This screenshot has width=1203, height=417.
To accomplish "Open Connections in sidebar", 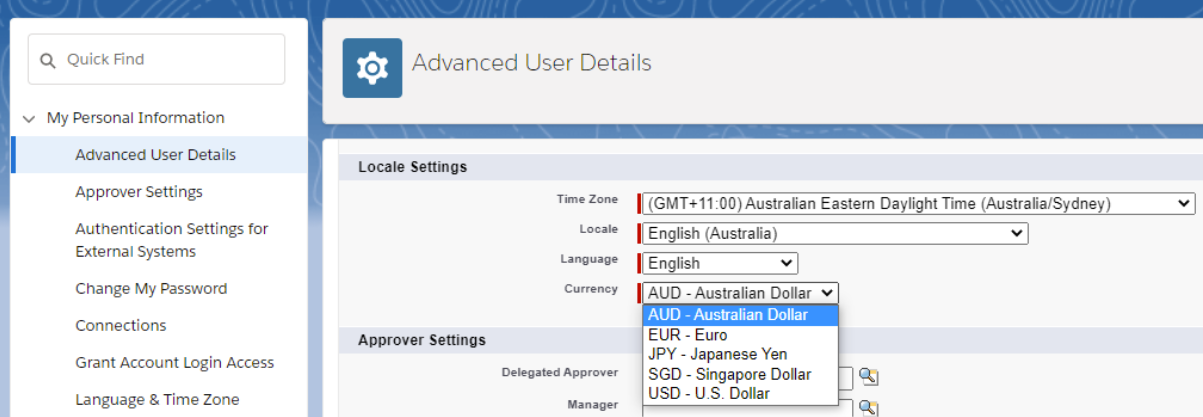I will 121,326.
